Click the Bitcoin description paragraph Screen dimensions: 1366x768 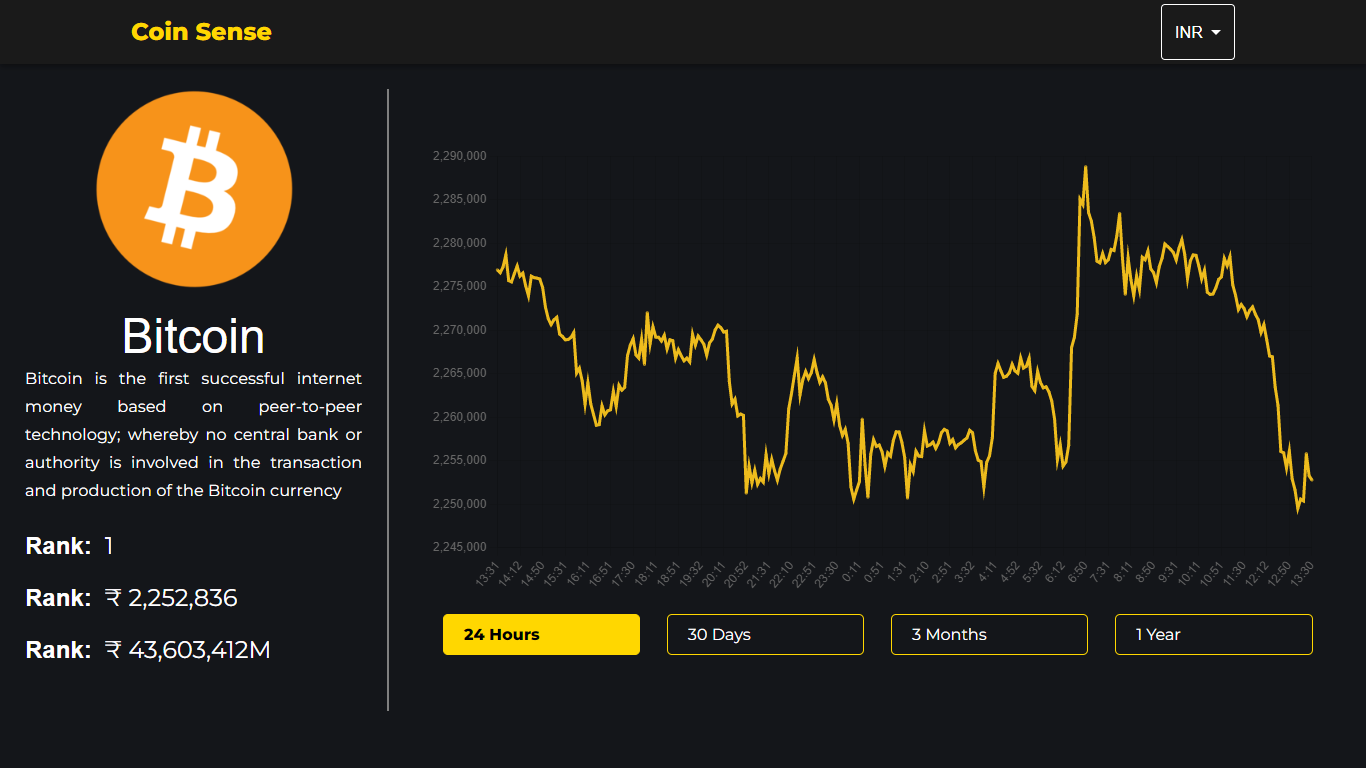coord(193,434)
